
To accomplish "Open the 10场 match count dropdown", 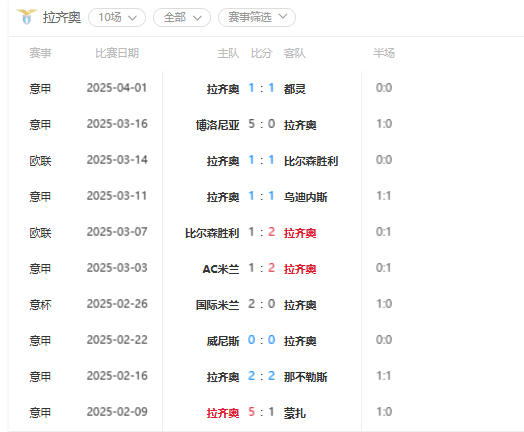I will (x=117, y=17).
